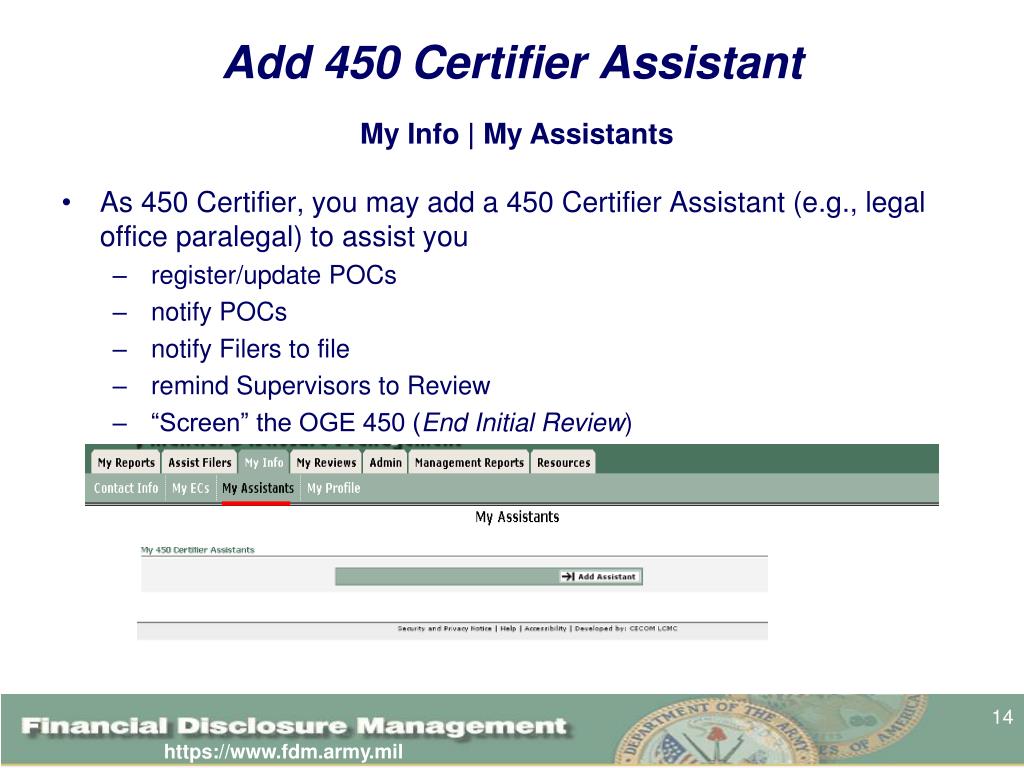1024x768 pixels.
Task: Click the slide number 14
Action: (x=1002, y=717)
